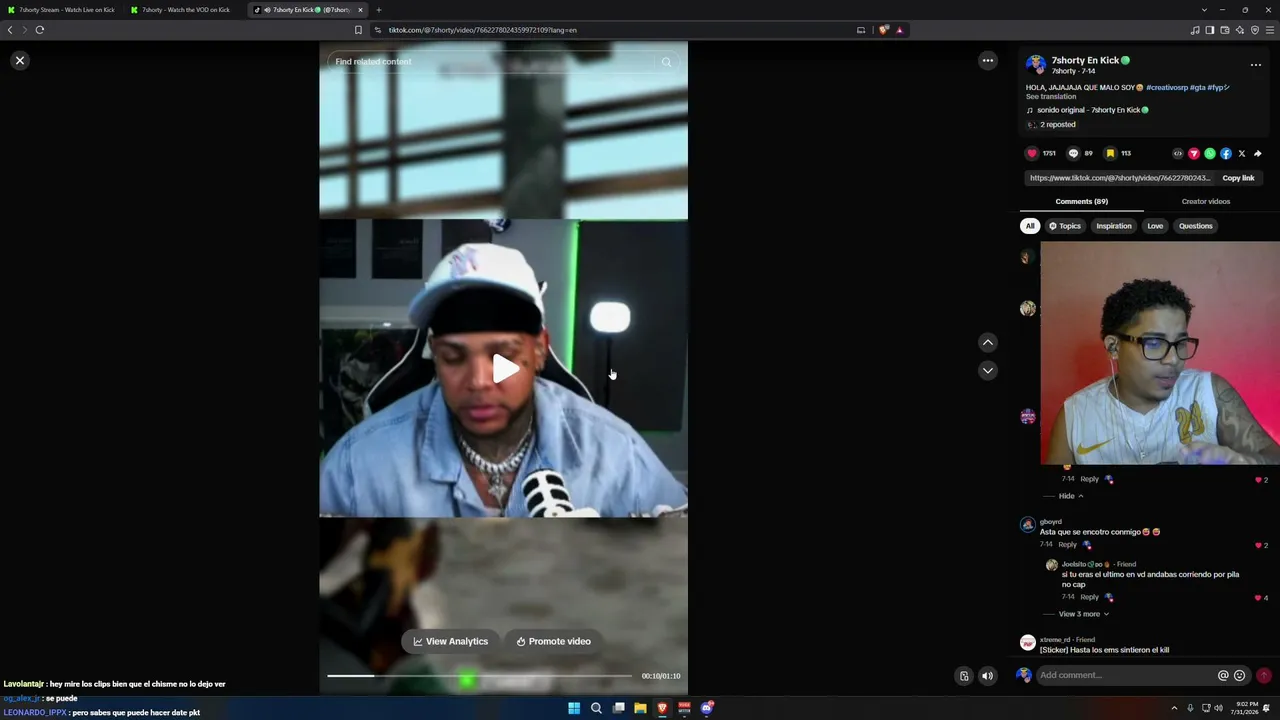Bookmark this page in address bar
The height and width of the screenshot is (720, 1280).
coord(358,30)
